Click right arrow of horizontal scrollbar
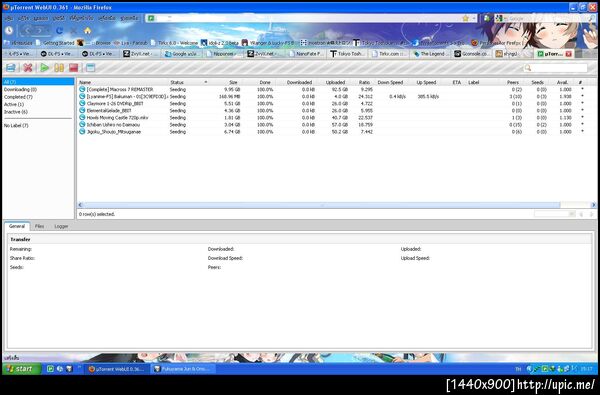 coord(593,205)
